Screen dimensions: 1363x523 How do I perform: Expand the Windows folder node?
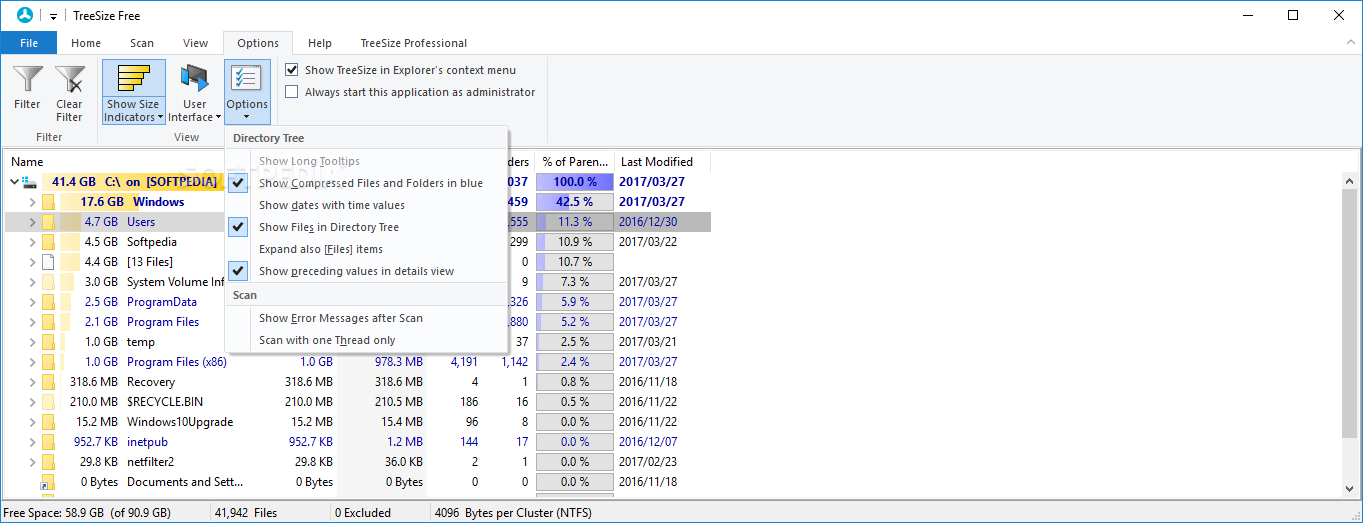pos(32,202)
